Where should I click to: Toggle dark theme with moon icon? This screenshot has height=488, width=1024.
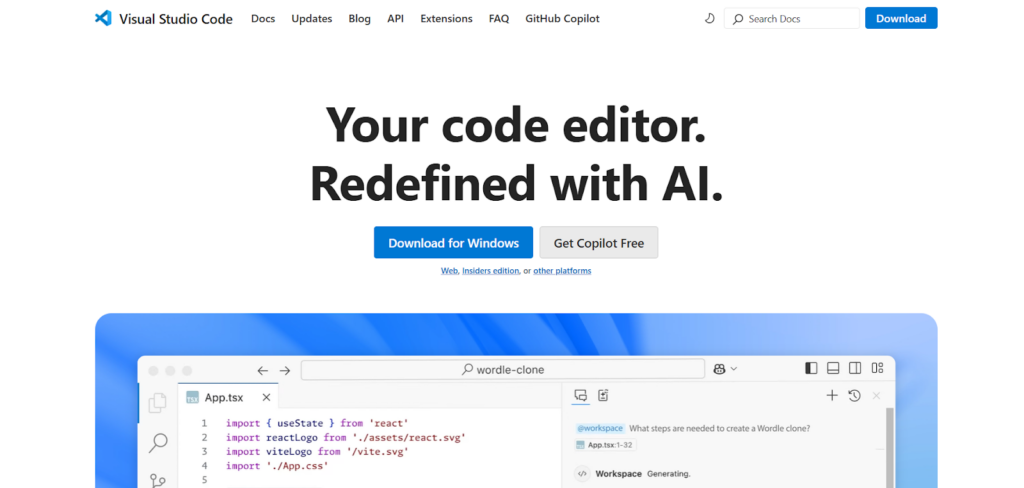point(710,19)
